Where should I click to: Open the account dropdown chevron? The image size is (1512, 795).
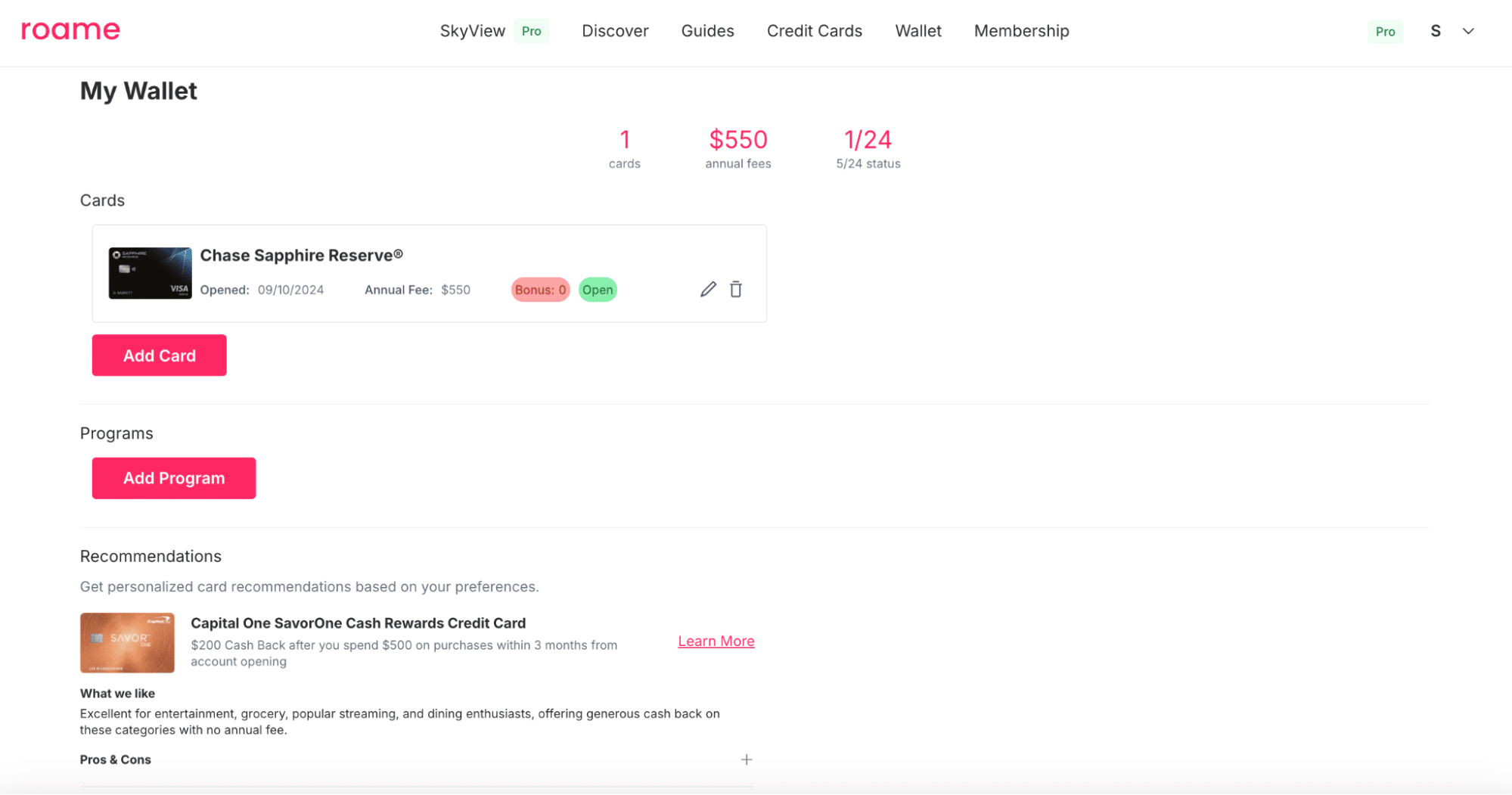pos(1468,31)
